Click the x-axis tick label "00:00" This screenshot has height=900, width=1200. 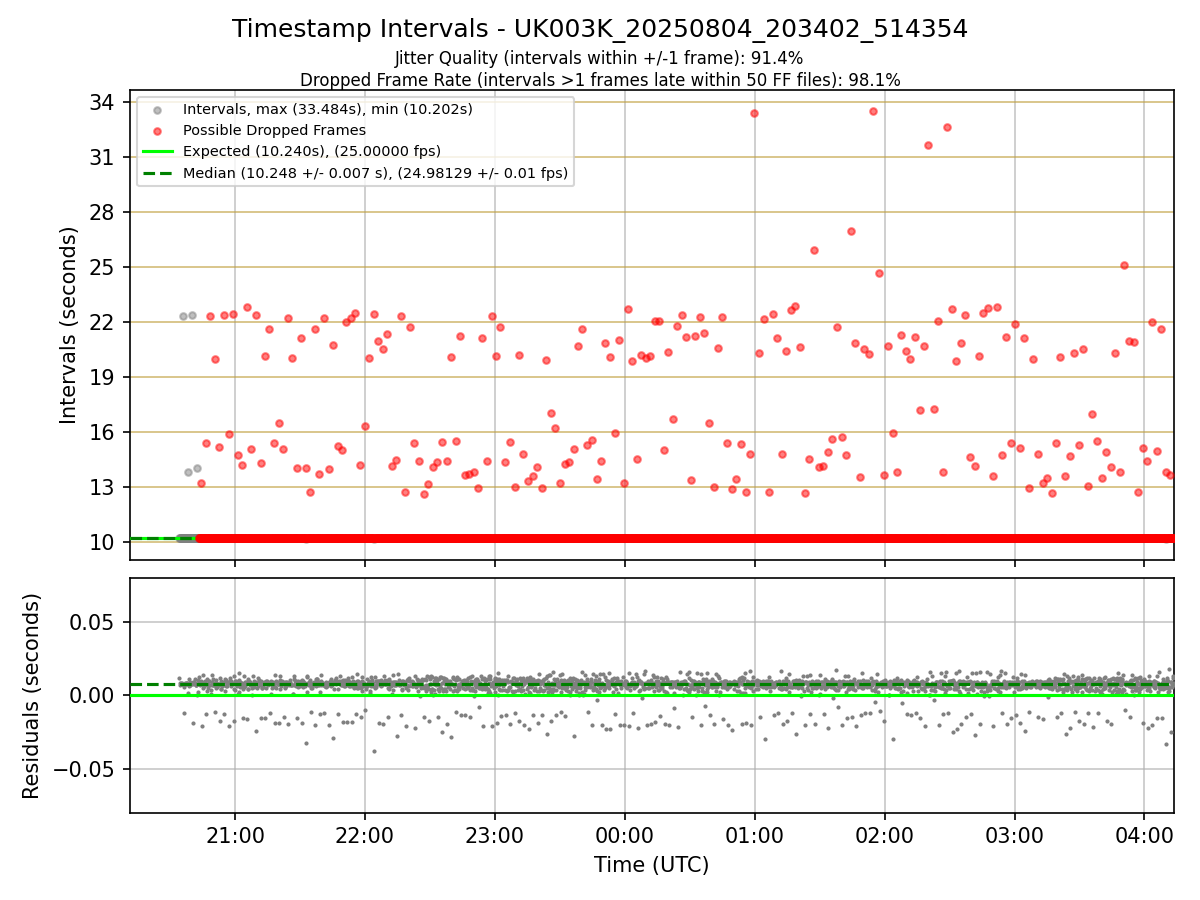(x=625, y=834)
